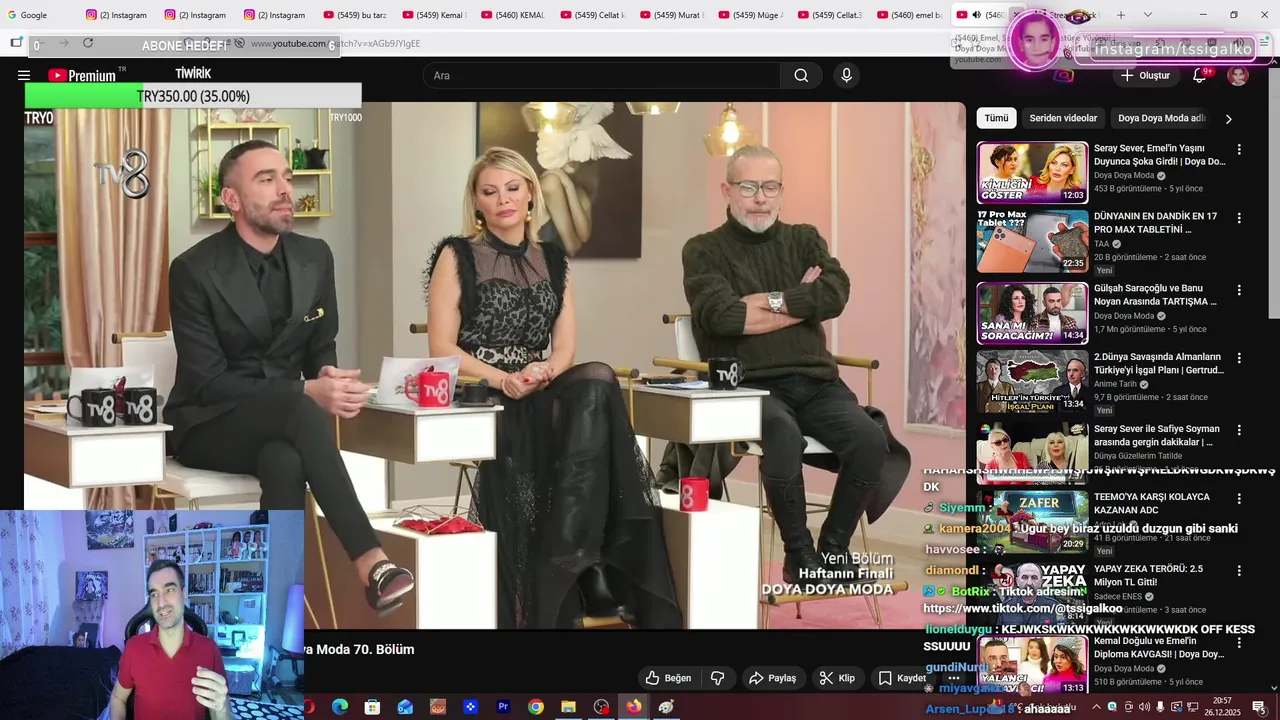Switch to the first Instagram browser tab
The height and width of the screenshot is (720, 1280).
click(117, 15)
